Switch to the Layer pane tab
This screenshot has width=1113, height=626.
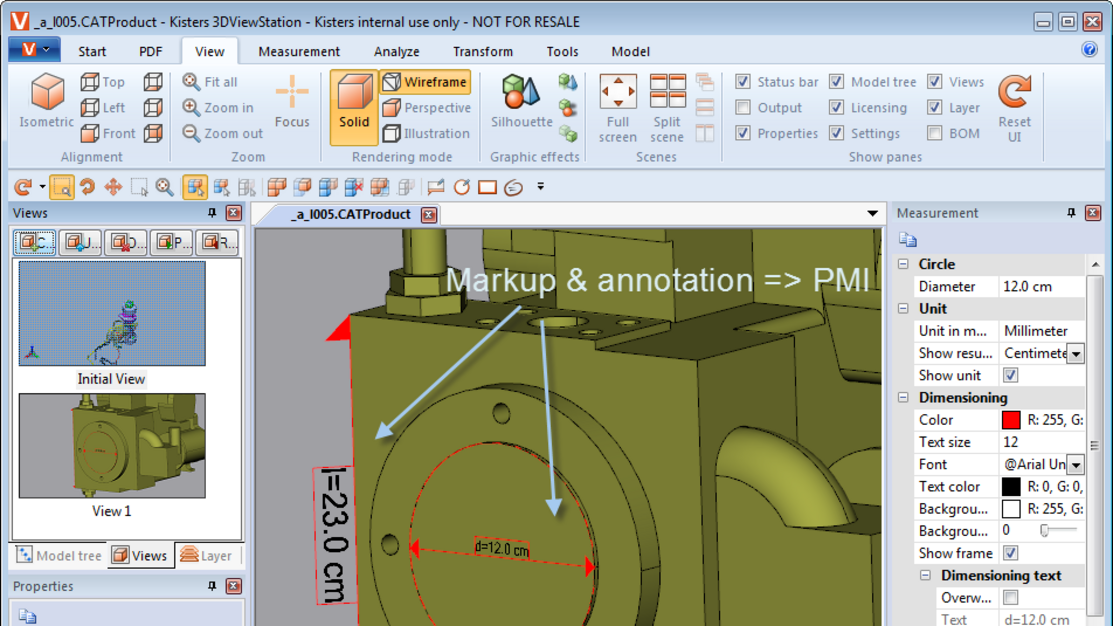(x=206, y=556)
